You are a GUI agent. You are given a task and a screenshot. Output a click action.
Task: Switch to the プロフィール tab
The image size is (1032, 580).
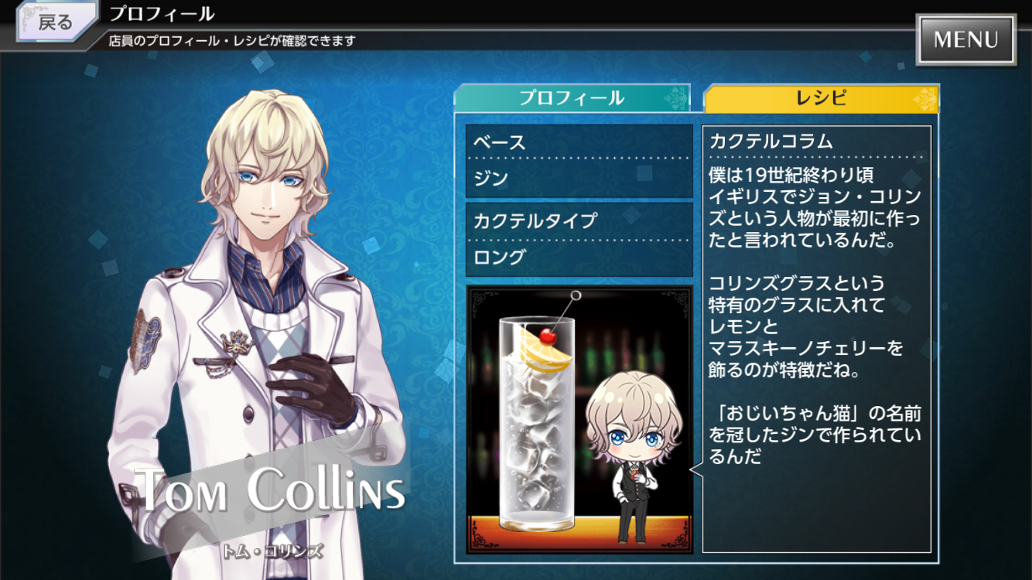click(572, 98)
